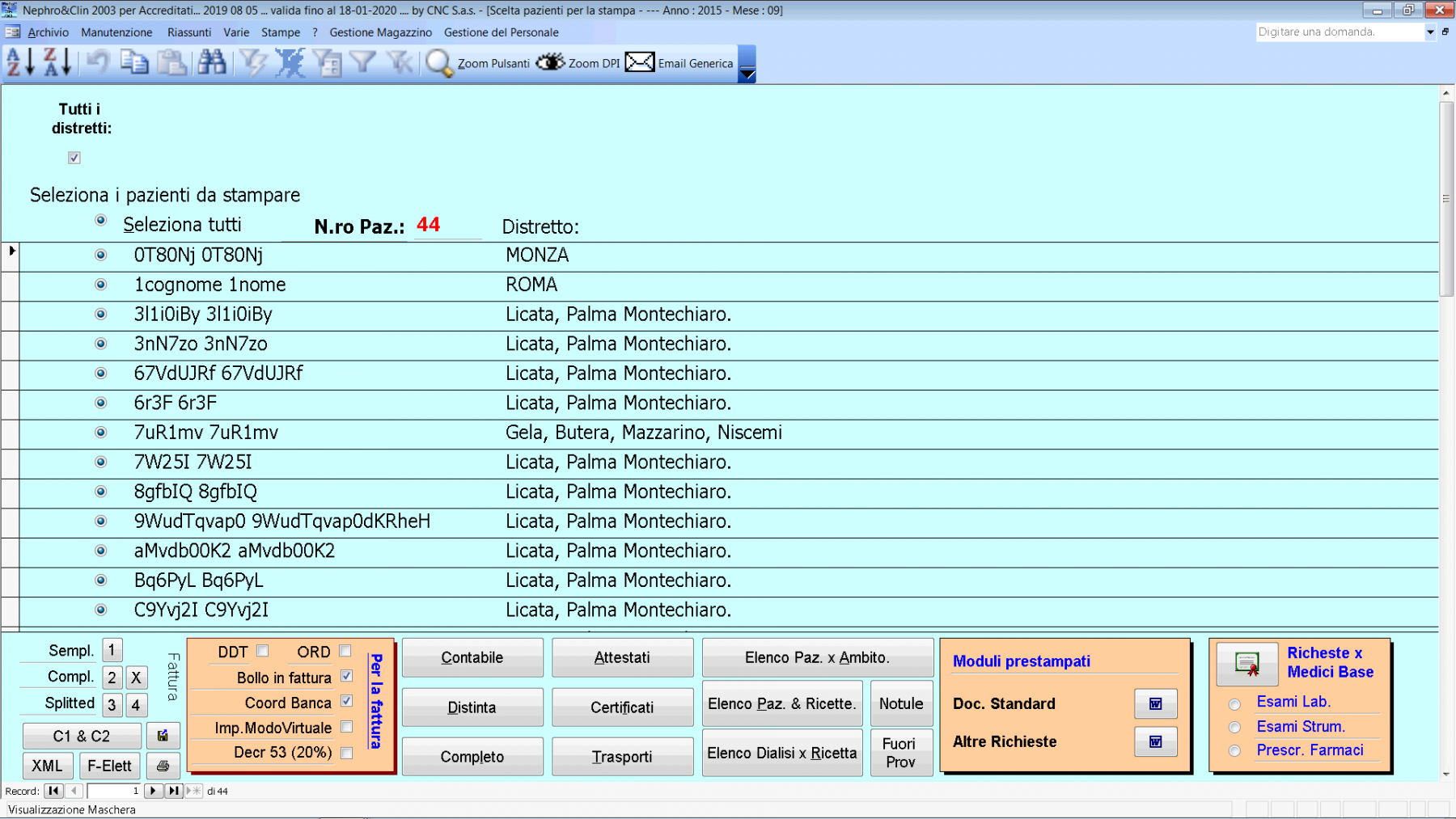Click the application menu icon left of Archivio
Viewport: 1456px width, 819px height.
click(x=13, y=32)
